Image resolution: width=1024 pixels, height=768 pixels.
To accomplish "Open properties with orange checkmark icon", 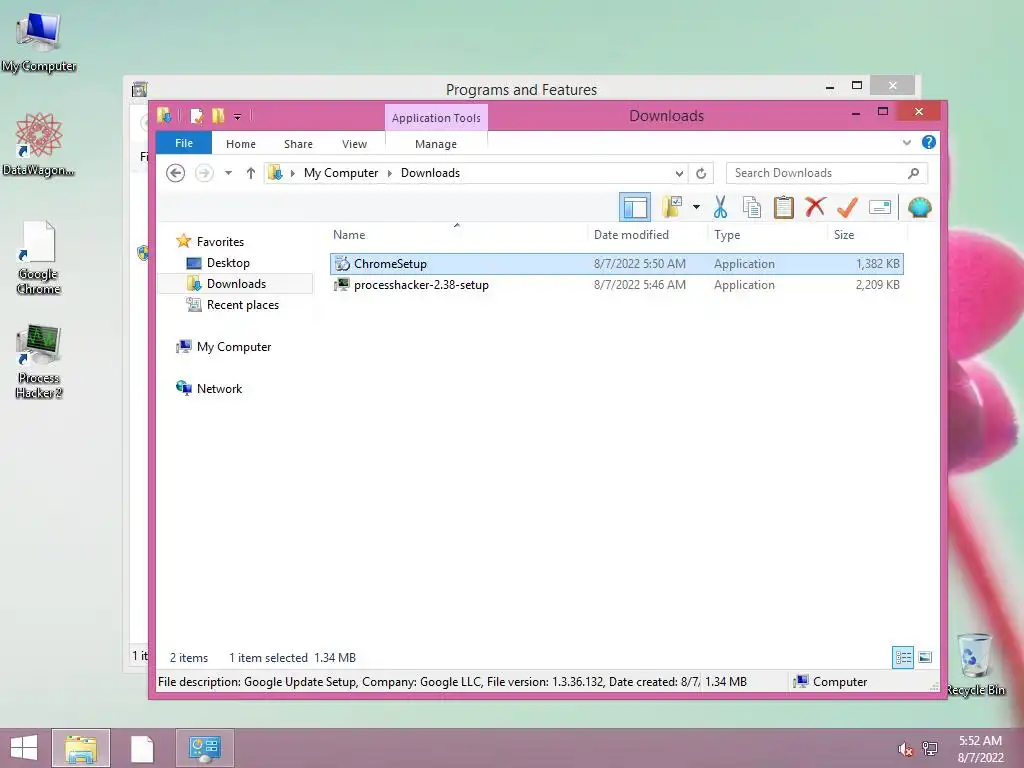I will pos(847,208).
